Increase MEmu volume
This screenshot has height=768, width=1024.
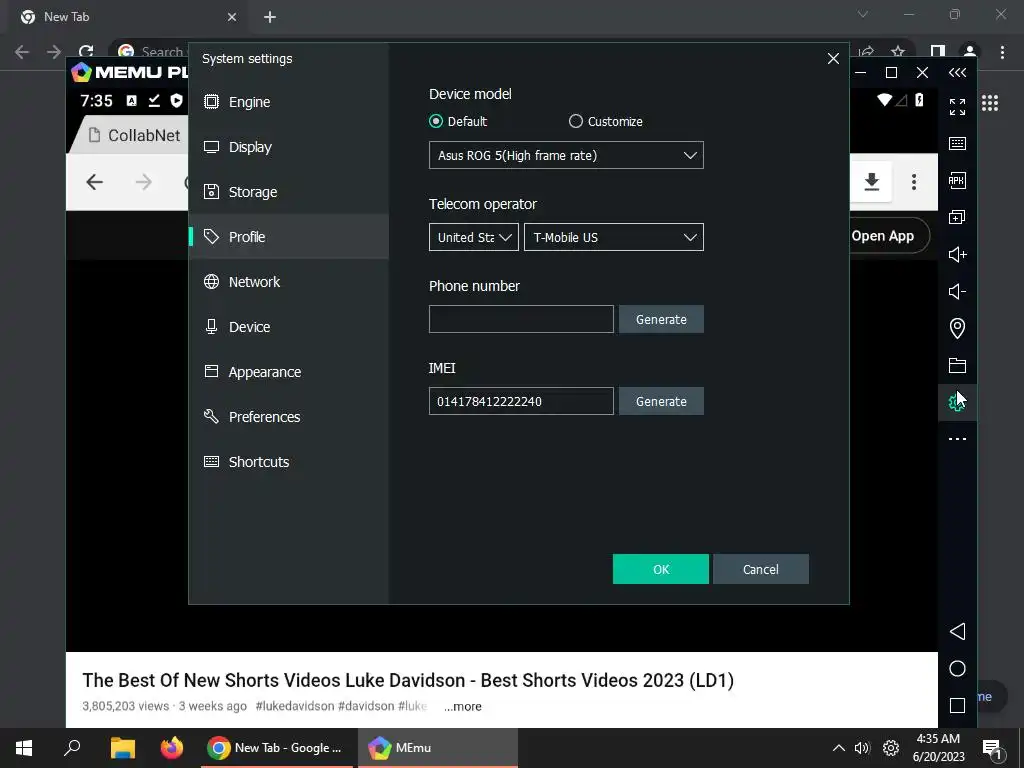957,255
